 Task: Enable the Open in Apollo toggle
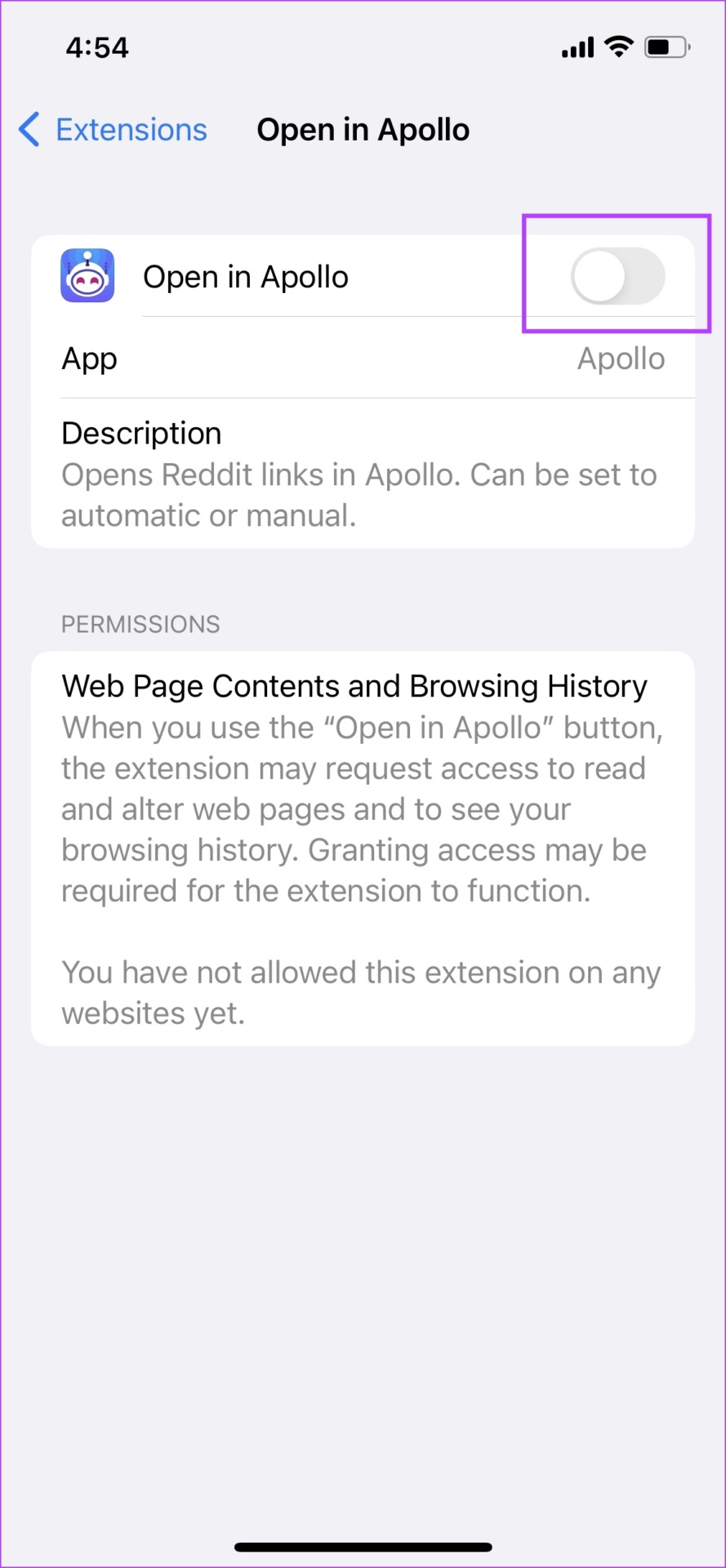point(618,276)
